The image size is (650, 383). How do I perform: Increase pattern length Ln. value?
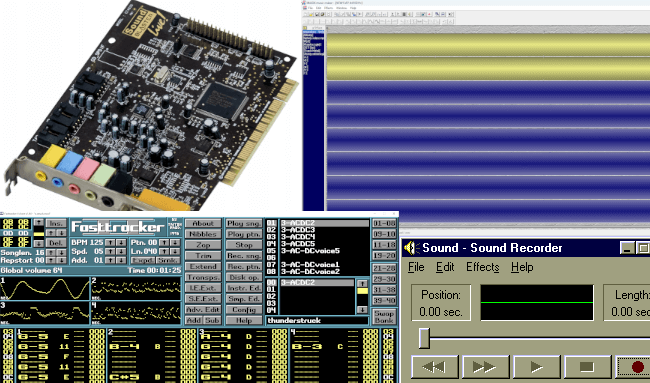click(165, 251)
